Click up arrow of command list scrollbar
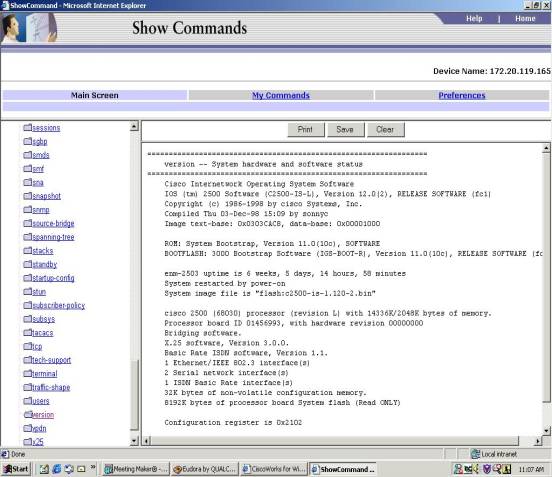The height and width of the screenshot is (477, 552). [134, 126]
